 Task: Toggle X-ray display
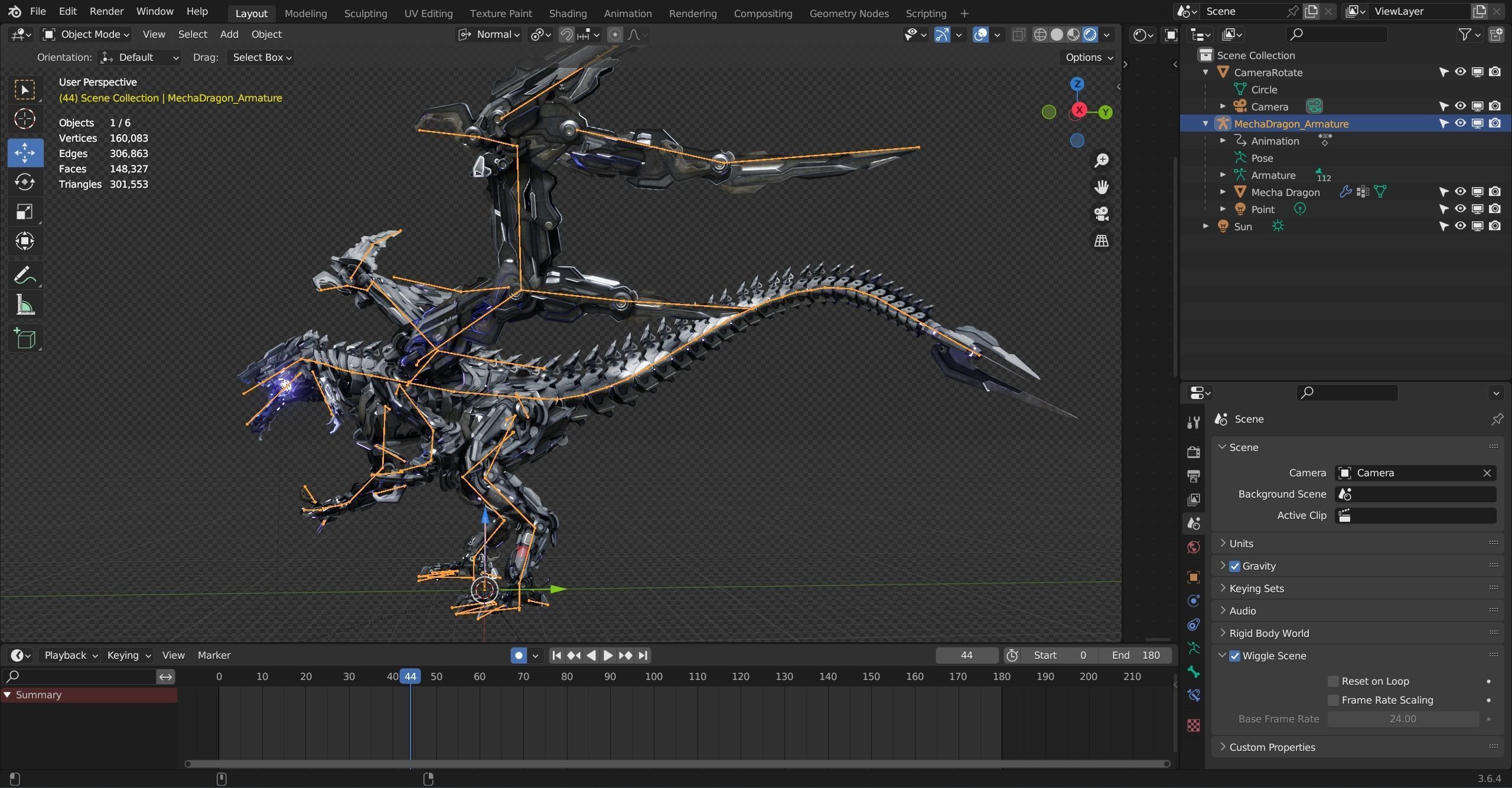[1019, 35]
